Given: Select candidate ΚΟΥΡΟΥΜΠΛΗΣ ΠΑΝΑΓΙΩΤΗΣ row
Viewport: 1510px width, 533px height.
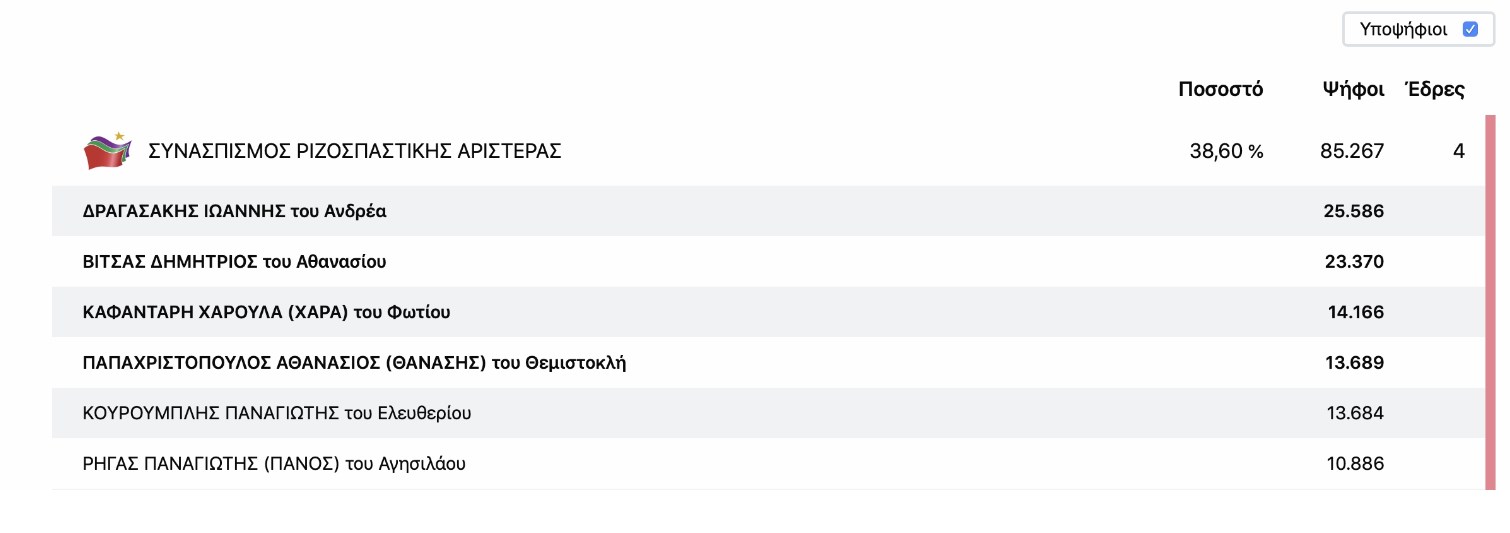Looking at the screenshot, I should [x=768, y=413].
